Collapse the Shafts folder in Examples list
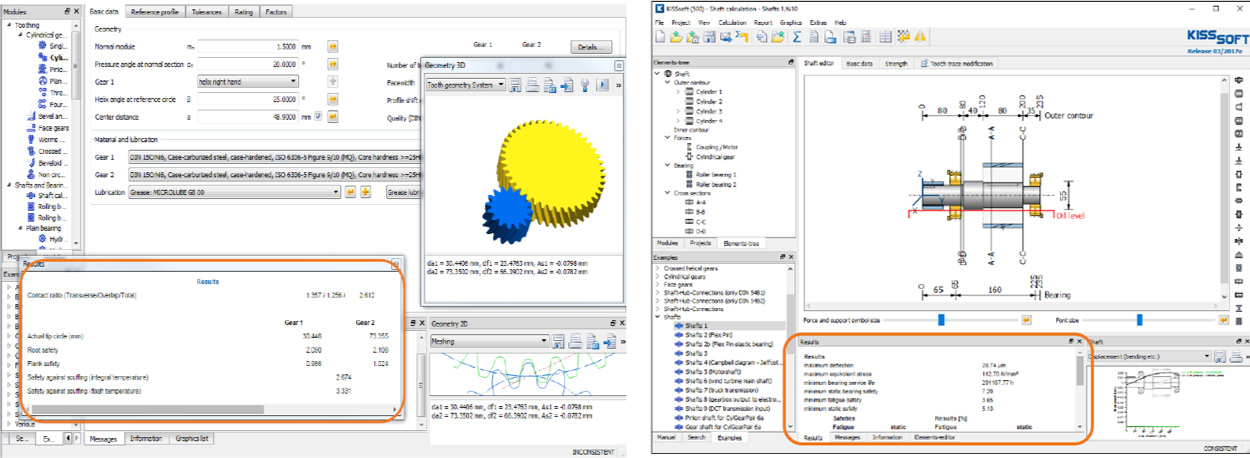Screen dimensions: 1250x458 [x=659, y=317]
